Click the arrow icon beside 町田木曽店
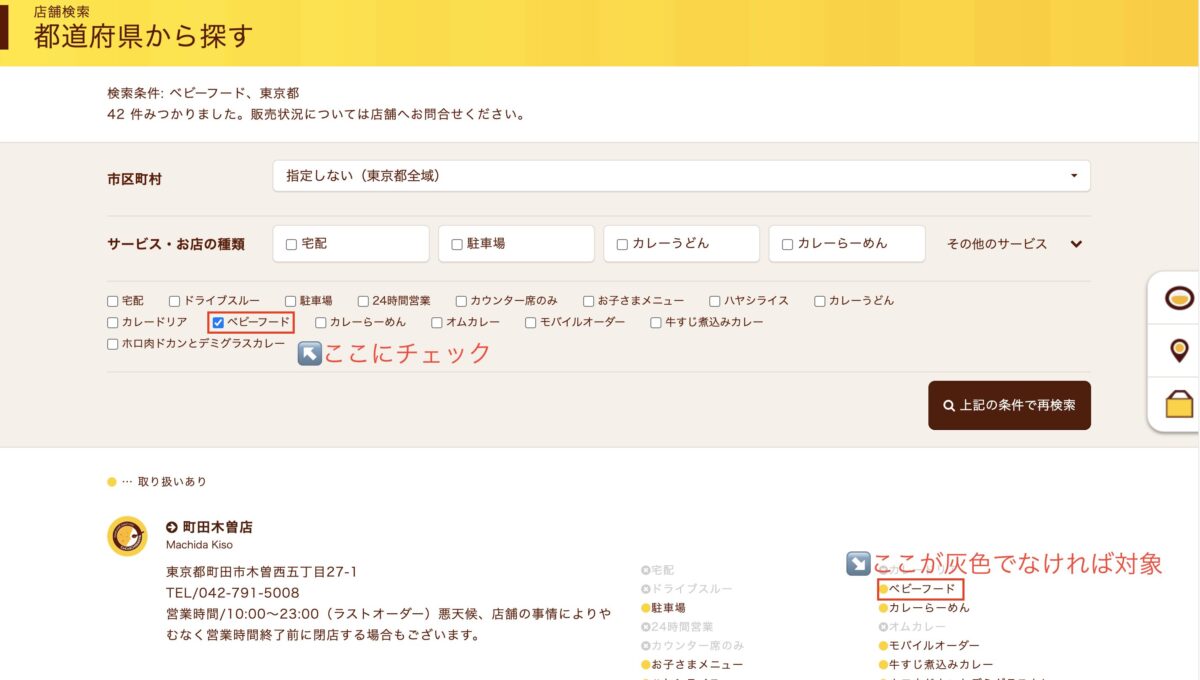Image resolution: width=1200 pixels, height=680 pixels. pos(172,527)
